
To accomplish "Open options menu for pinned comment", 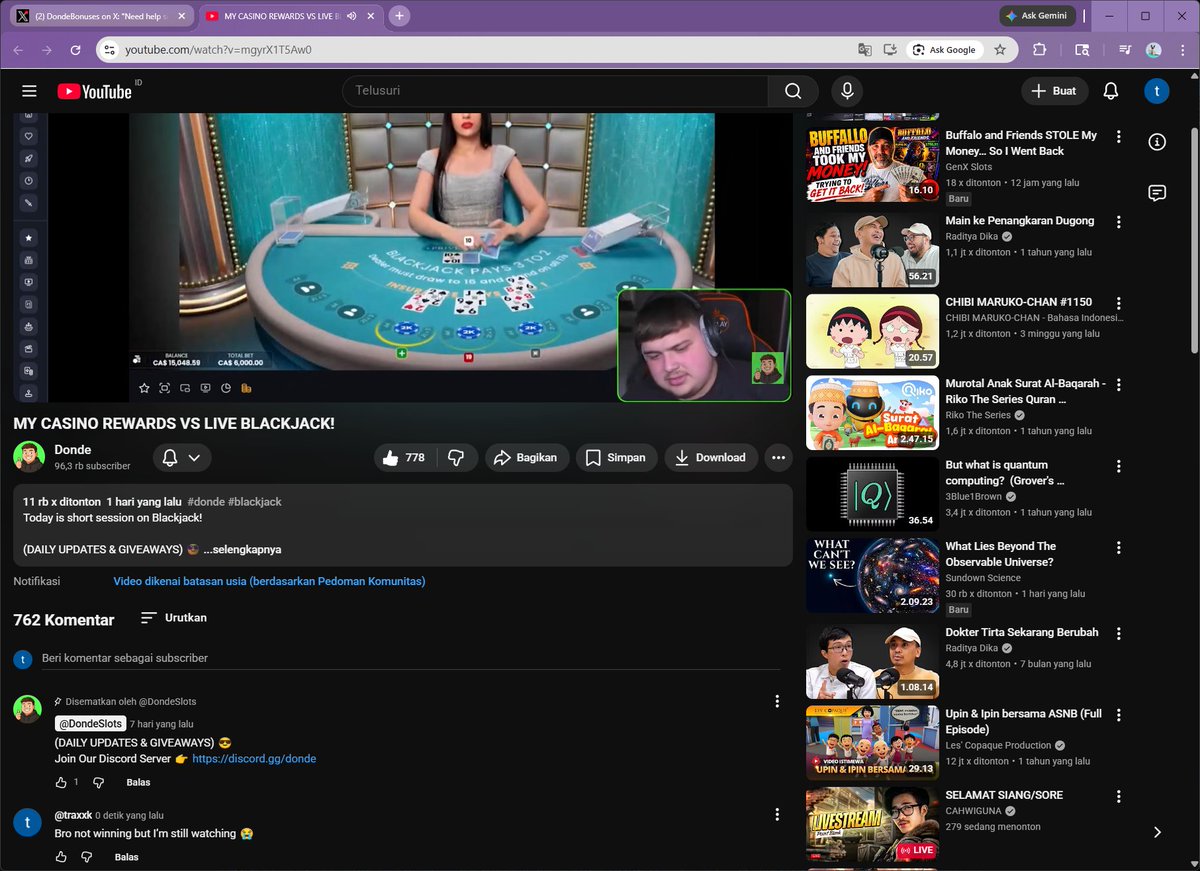I will click(x=777, y=702).
